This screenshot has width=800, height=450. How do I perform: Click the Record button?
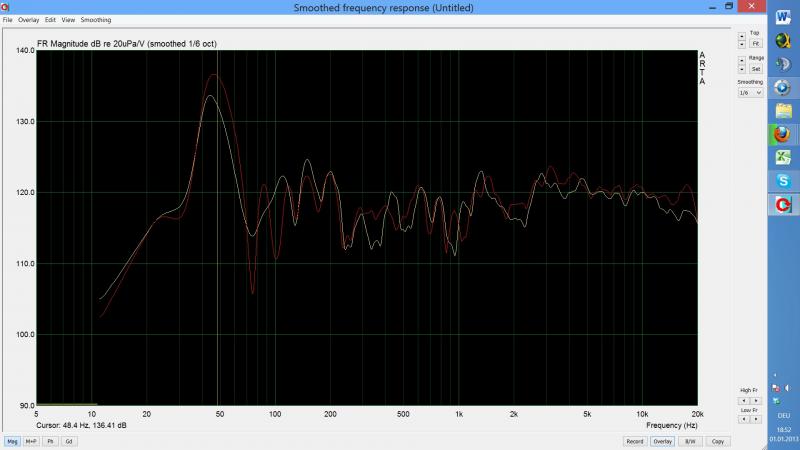click(x=634, y=441)
